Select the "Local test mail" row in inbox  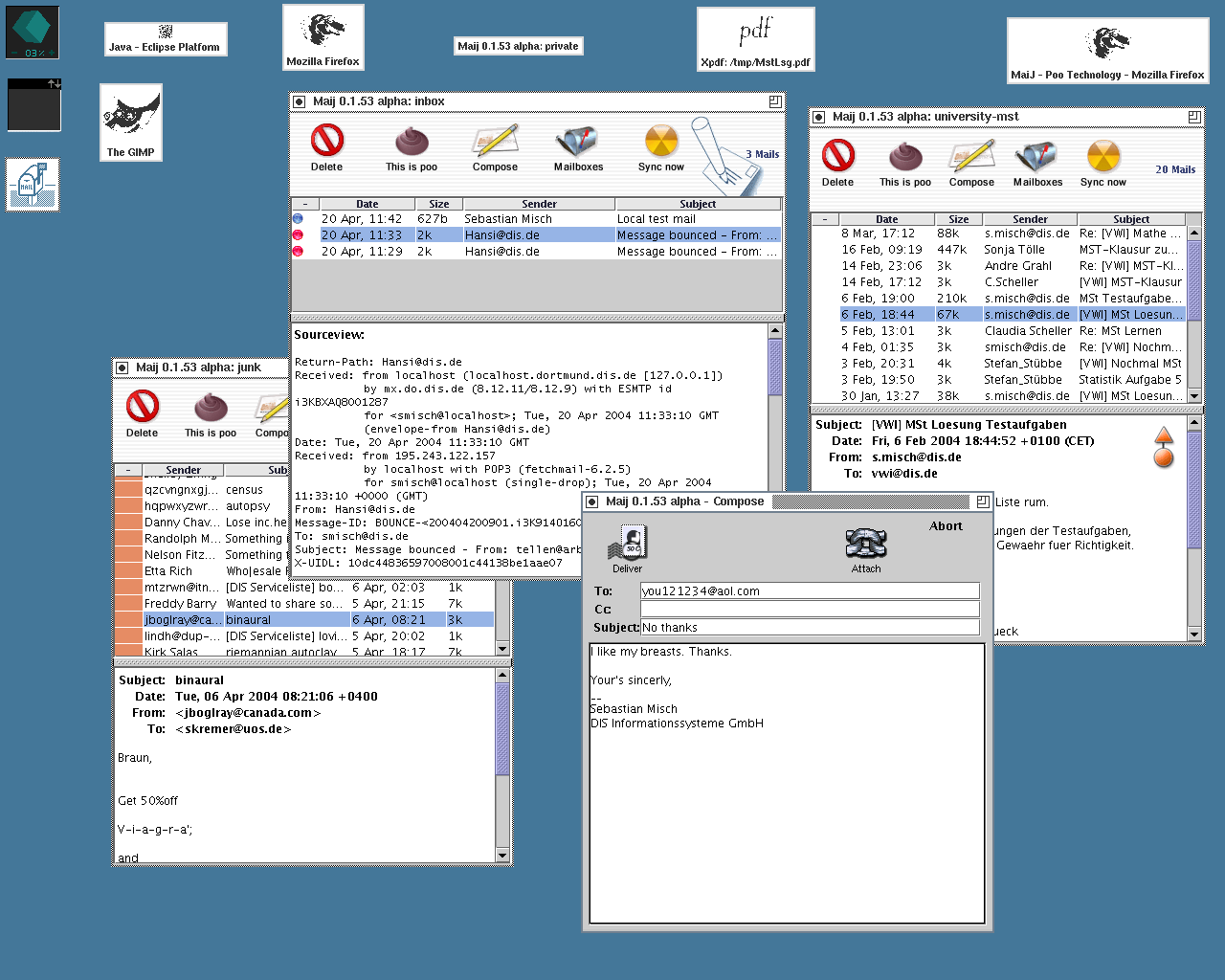point(537,219)
